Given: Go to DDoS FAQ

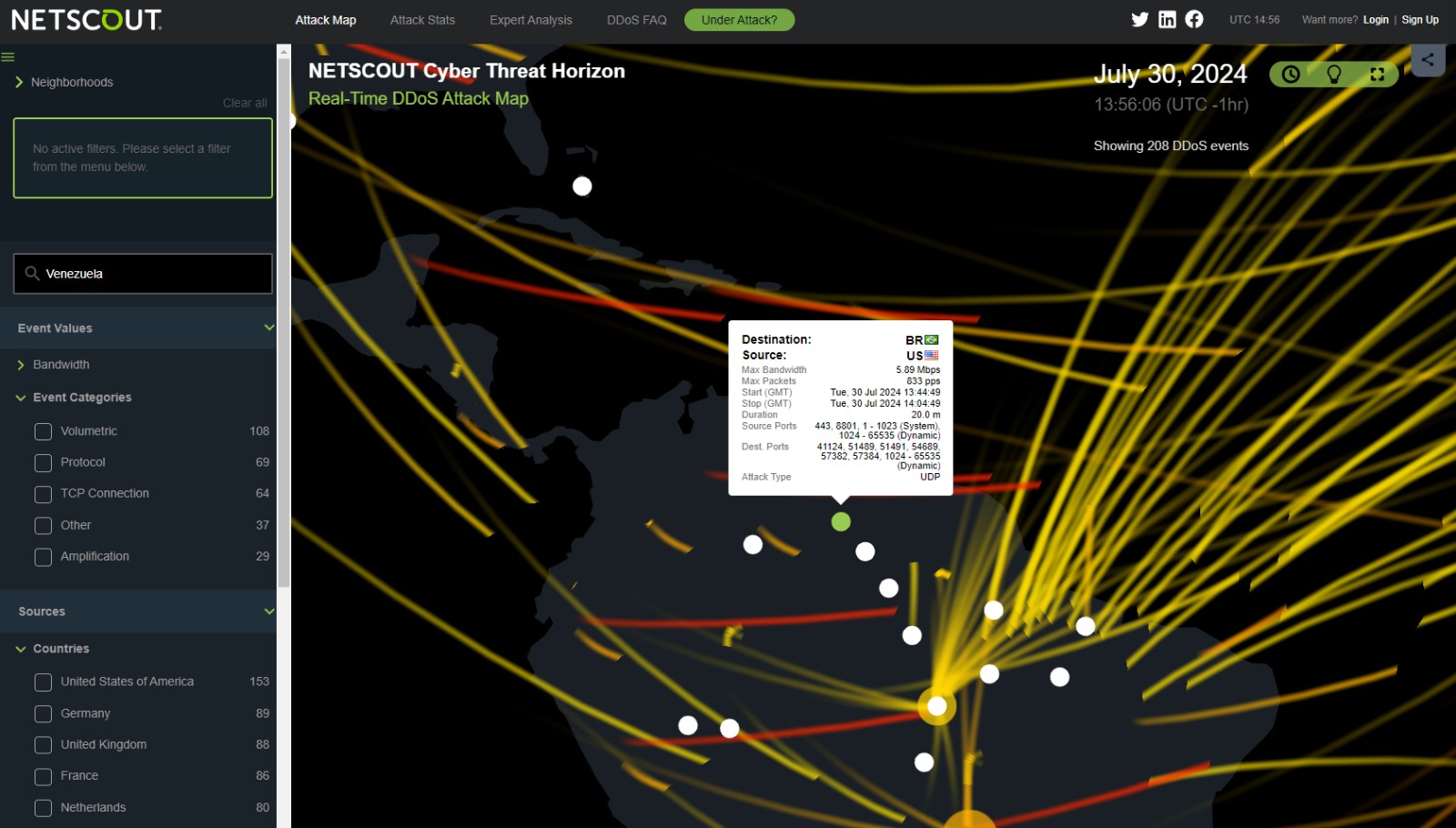Looking at the screenshot, I should (637, 20).
